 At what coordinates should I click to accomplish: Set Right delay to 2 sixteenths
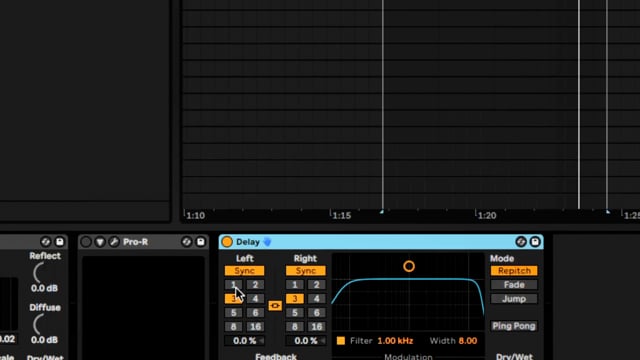(x=316, y=285)
